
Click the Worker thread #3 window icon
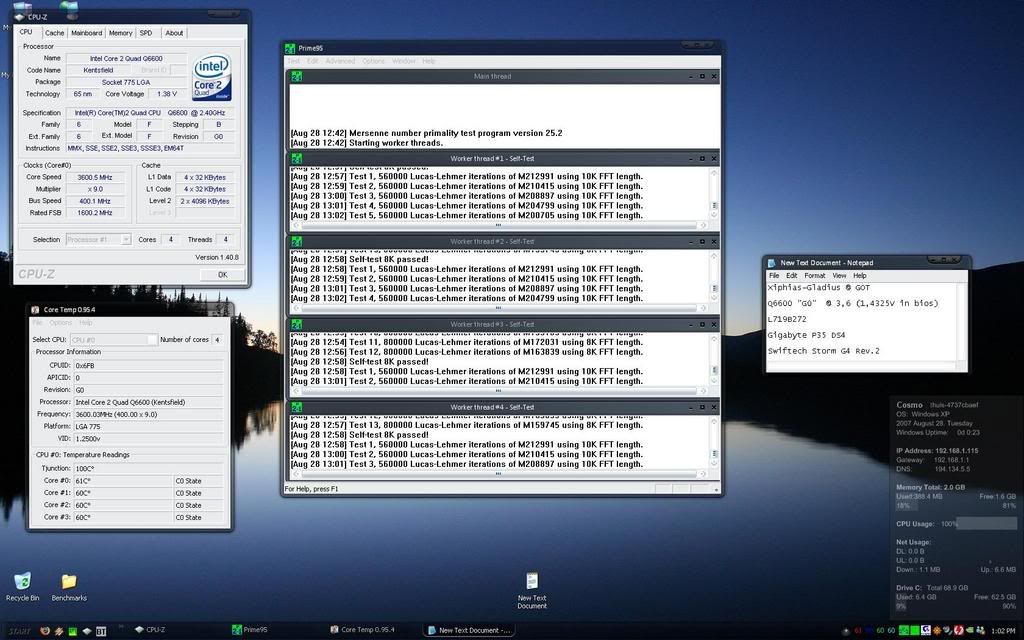[296, 325]
